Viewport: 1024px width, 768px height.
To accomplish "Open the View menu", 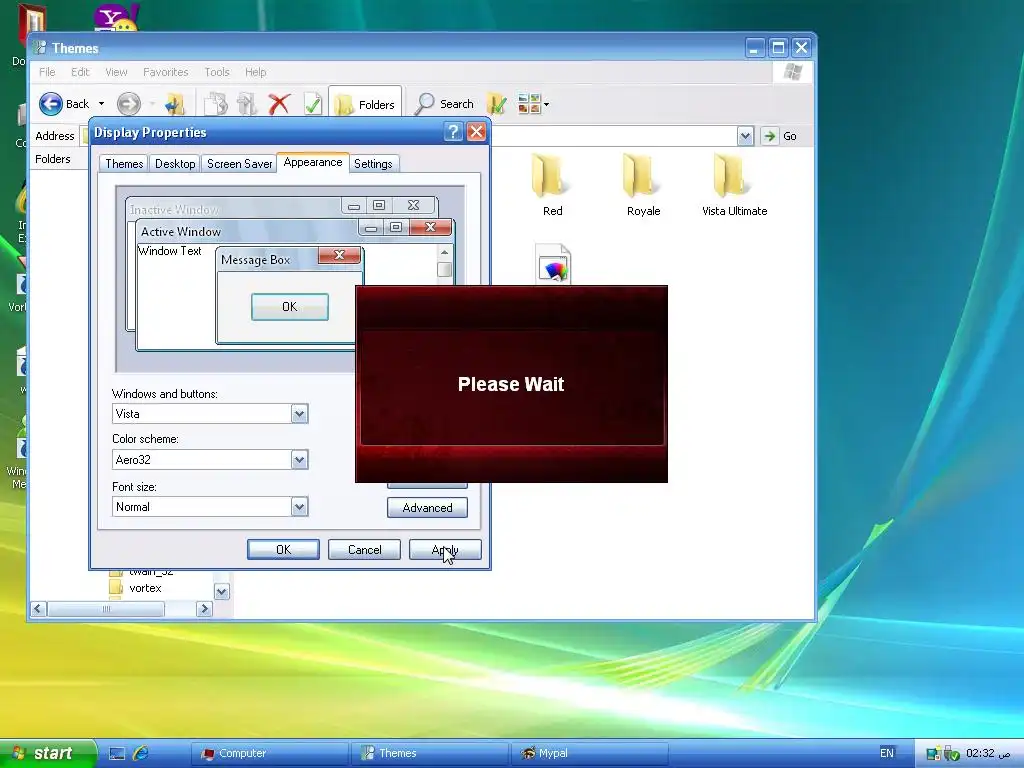I will [116, 72].
